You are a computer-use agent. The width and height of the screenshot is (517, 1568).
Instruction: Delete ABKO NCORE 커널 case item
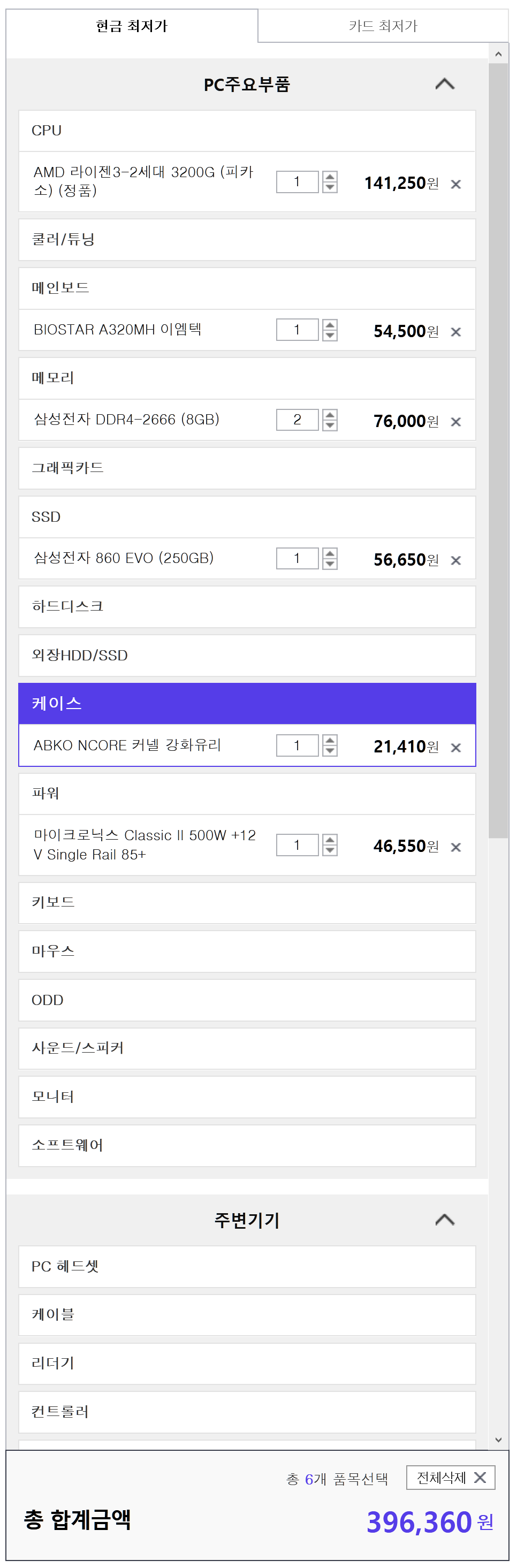click(x=455, y=748)
